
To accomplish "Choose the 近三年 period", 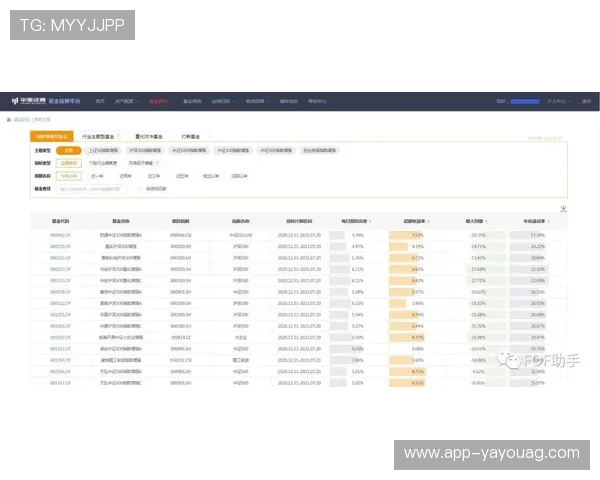I will point(154,176).
